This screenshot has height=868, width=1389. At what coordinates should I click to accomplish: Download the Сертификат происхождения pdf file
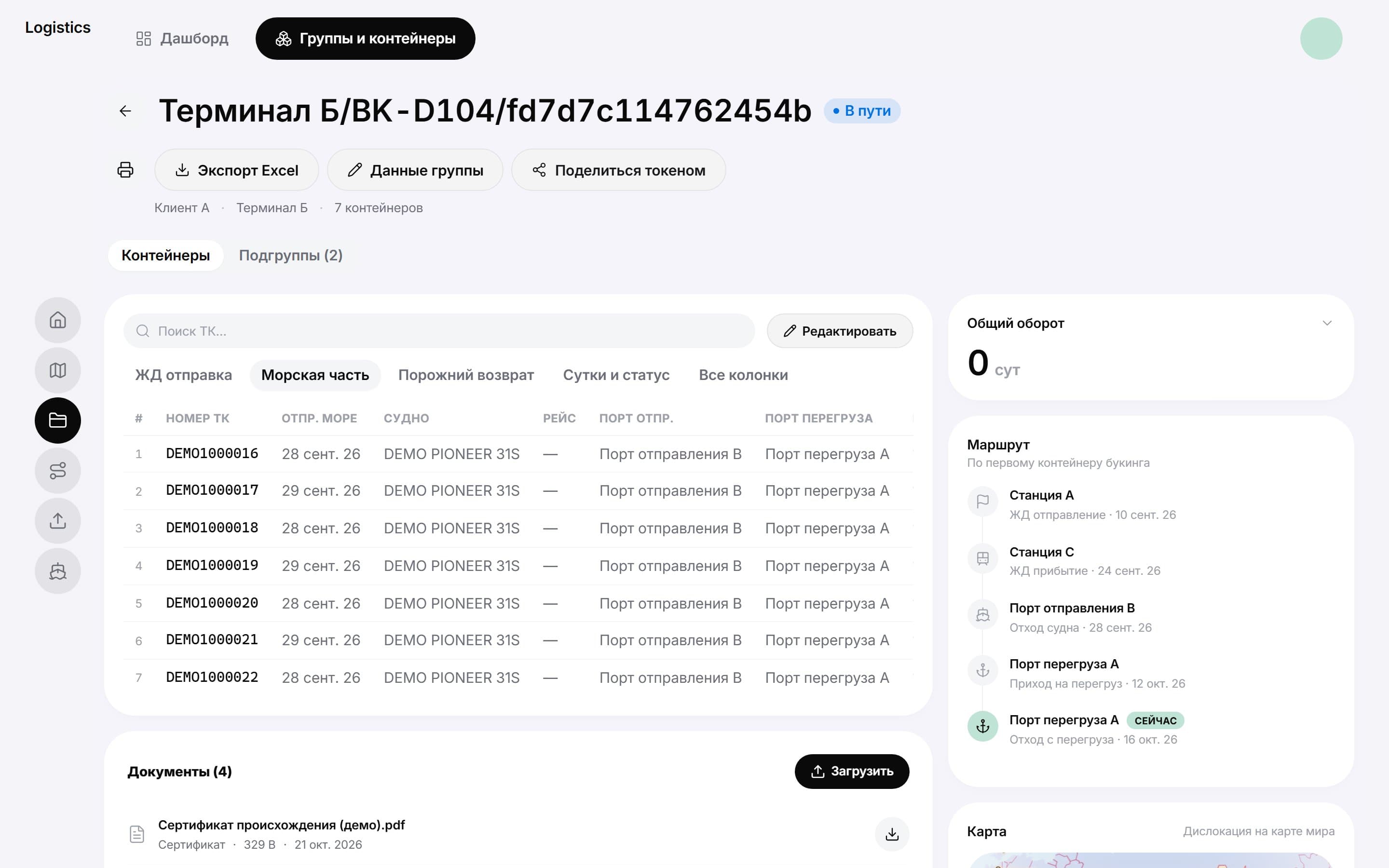pyautogui.click(x=892, y=834)
